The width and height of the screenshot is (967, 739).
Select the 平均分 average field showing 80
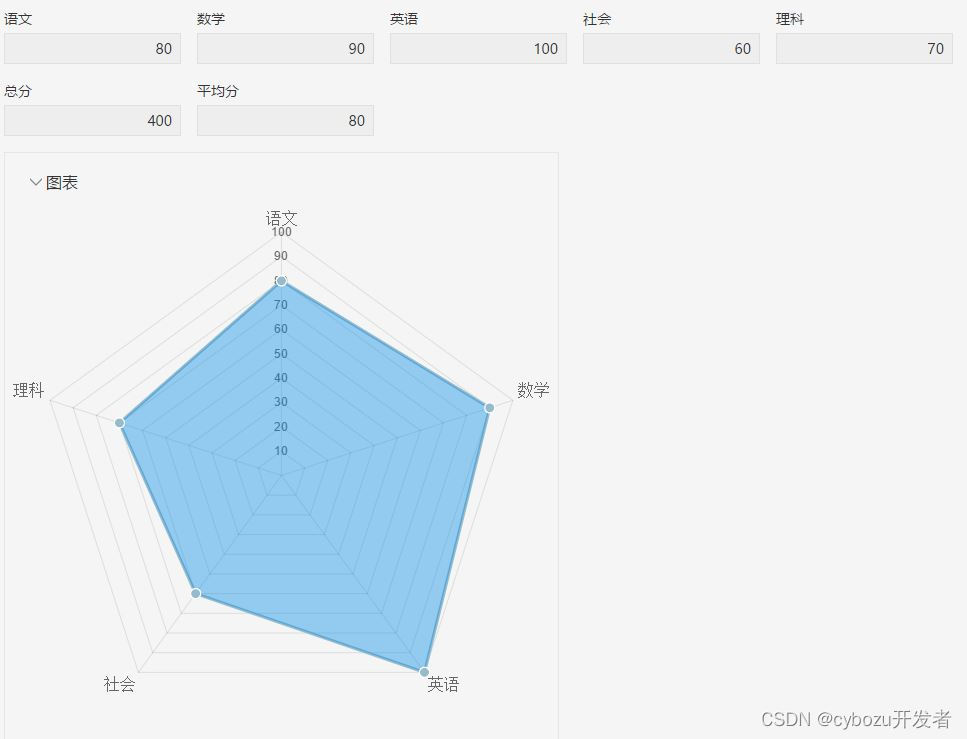[285, 120]
